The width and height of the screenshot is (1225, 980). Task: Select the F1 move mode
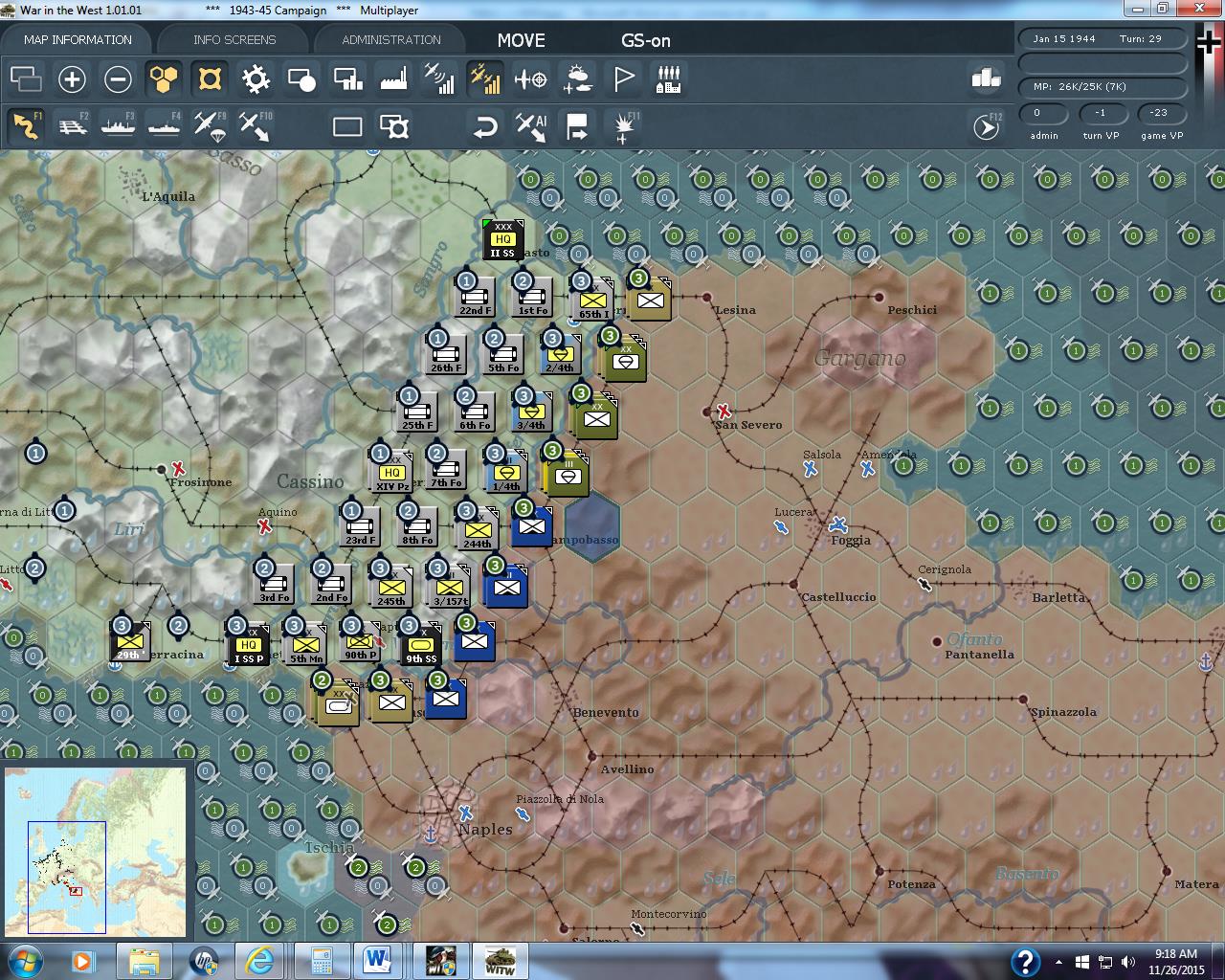[x=26, y=126]
